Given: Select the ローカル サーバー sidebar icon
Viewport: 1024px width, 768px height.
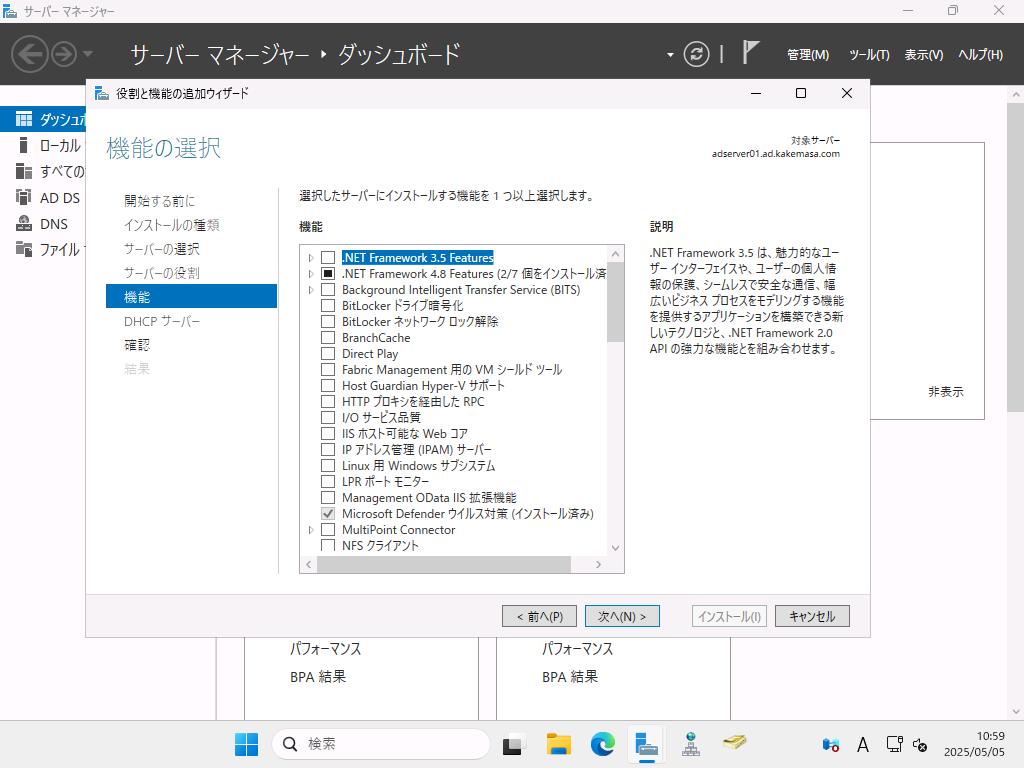Looking at the screenshot, I should point(24,145).
